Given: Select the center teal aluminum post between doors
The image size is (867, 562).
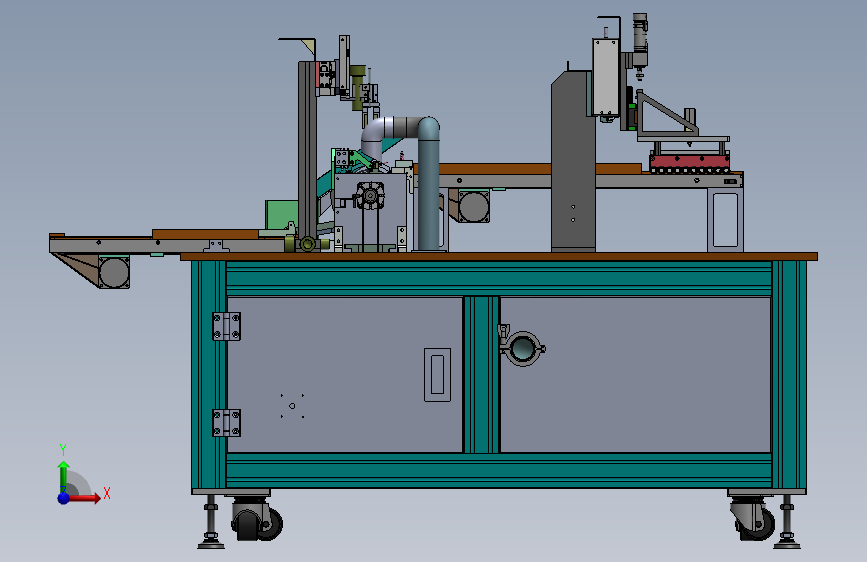Looking at the screenshot, I should pyautogui.click(x=481, y=375).
